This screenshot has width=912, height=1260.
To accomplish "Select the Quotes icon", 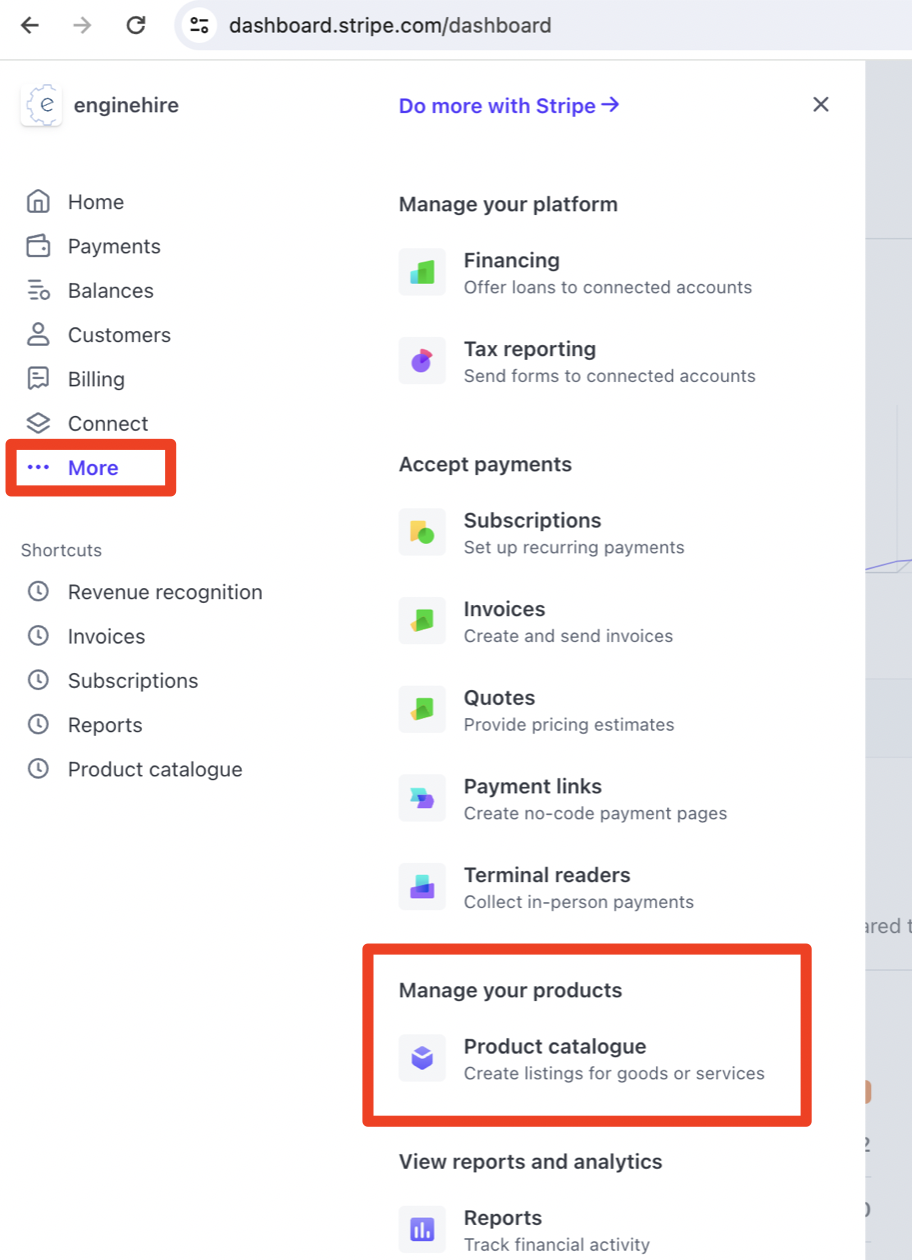I will 422,709.
